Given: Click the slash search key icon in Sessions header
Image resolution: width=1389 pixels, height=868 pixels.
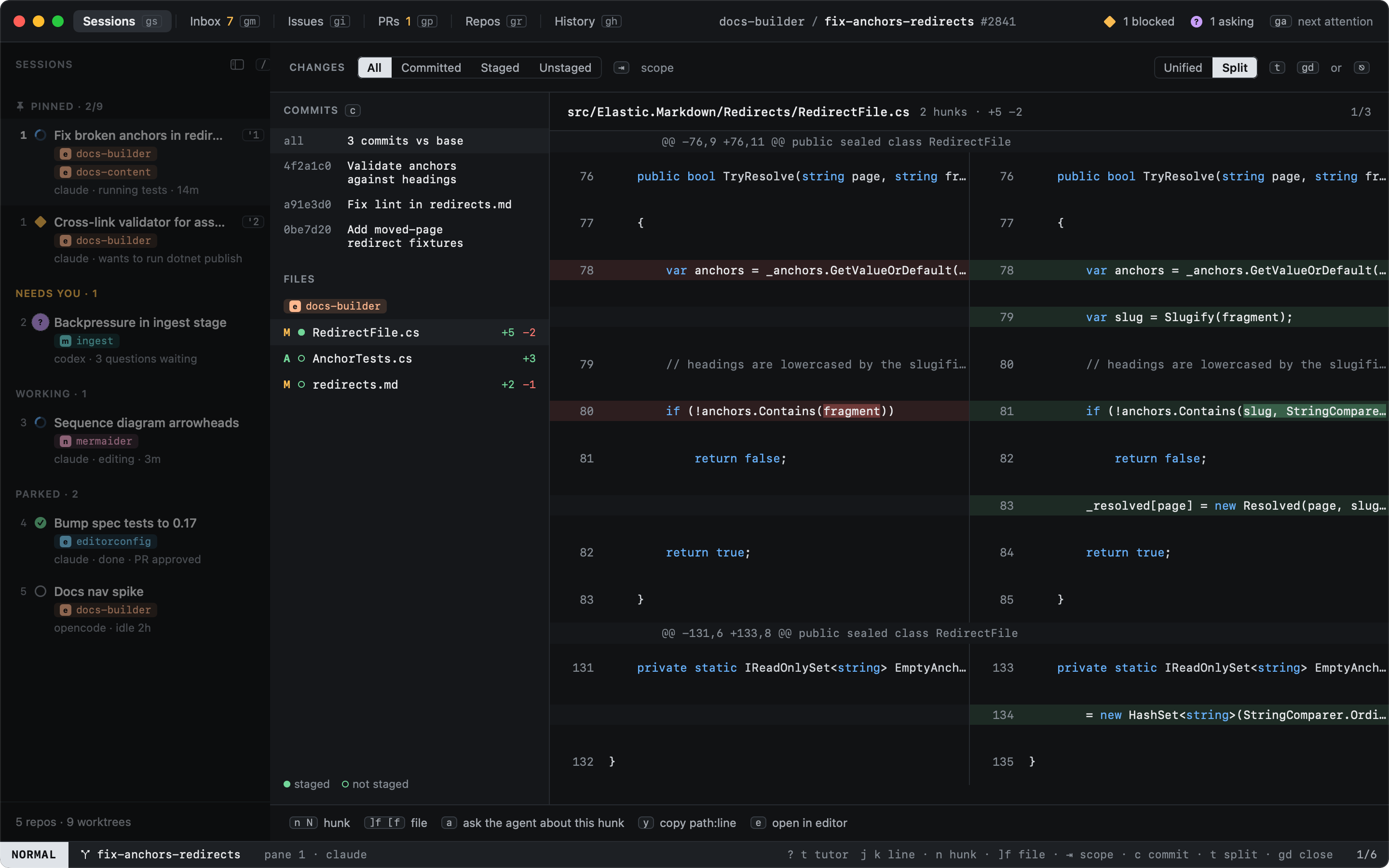Looking at the screenshot, I should coord(263,64).
